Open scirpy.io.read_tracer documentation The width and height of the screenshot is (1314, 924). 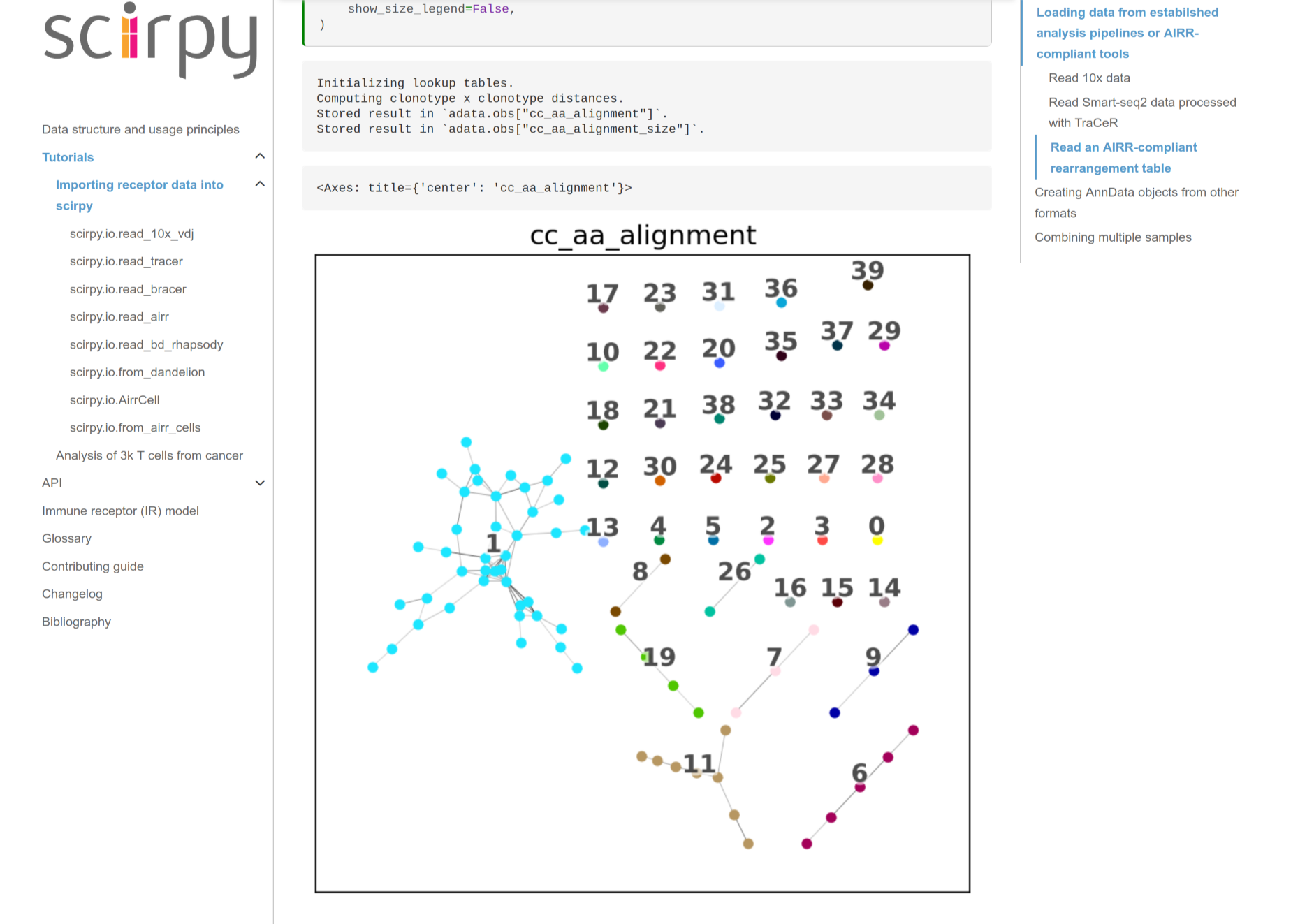coord(126,261)
